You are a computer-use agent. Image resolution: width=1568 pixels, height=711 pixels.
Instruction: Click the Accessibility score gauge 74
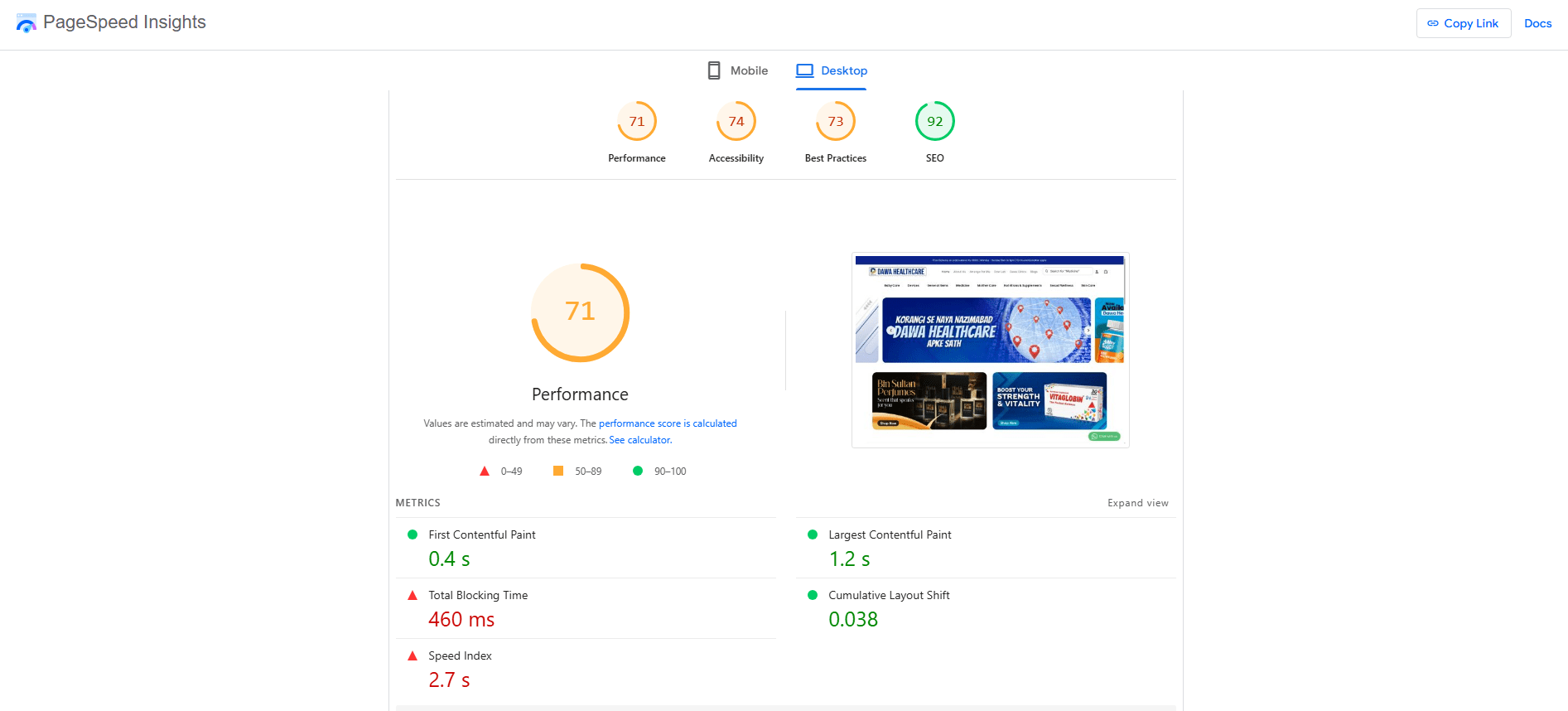736,122
